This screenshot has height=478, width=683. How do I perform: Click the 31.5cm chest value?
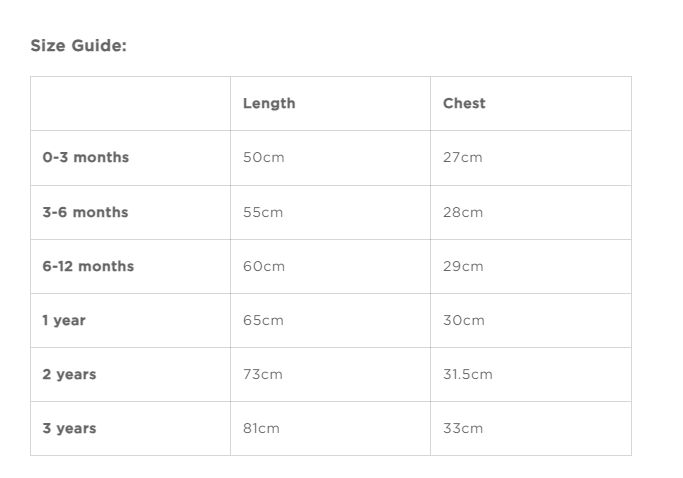pyautogui.click(x=468, y=374)
